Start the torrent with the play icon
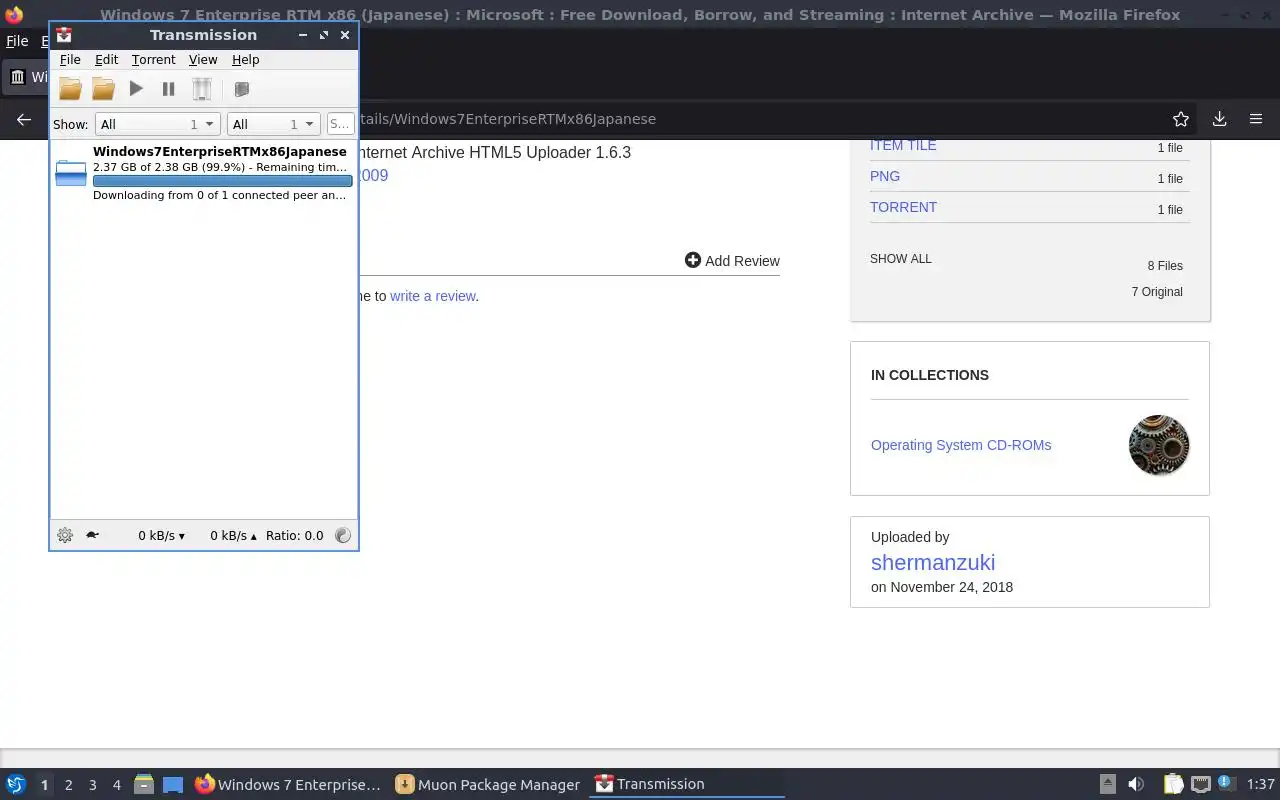This screenshot has width=1280, height=800. (x=136, y=89)
